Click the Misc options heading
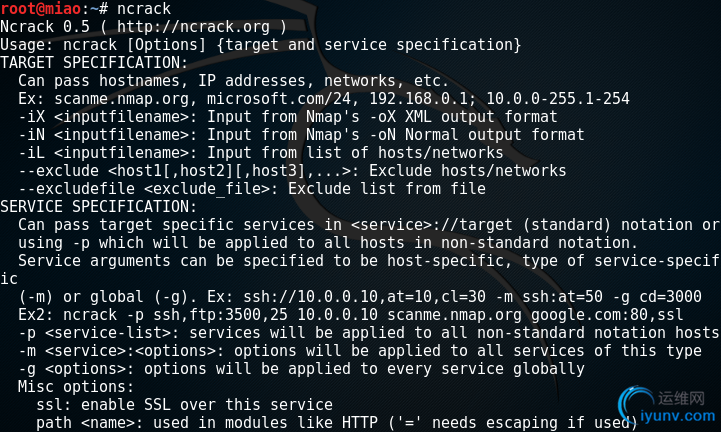The image size is (721, 432). click(76, 386)
